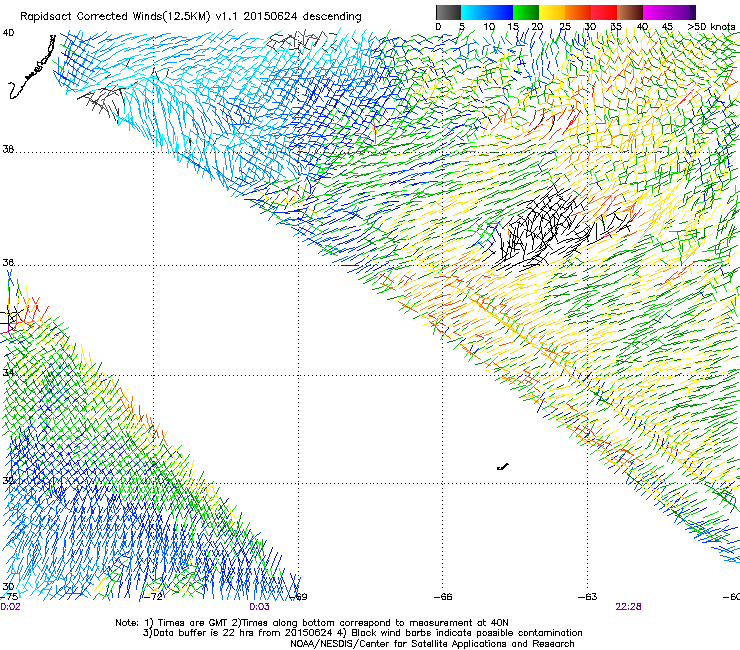The image size is (740, 650).
Task: Select the dark purple 45-50 knots legend swatch
Action: click(x=682, y=12)
